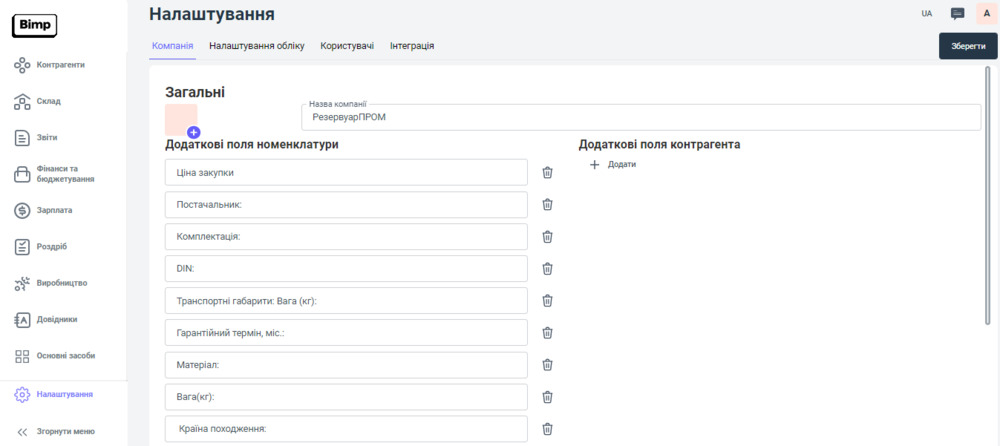Open Контрагенти section in sidebar

click(60, 65)
